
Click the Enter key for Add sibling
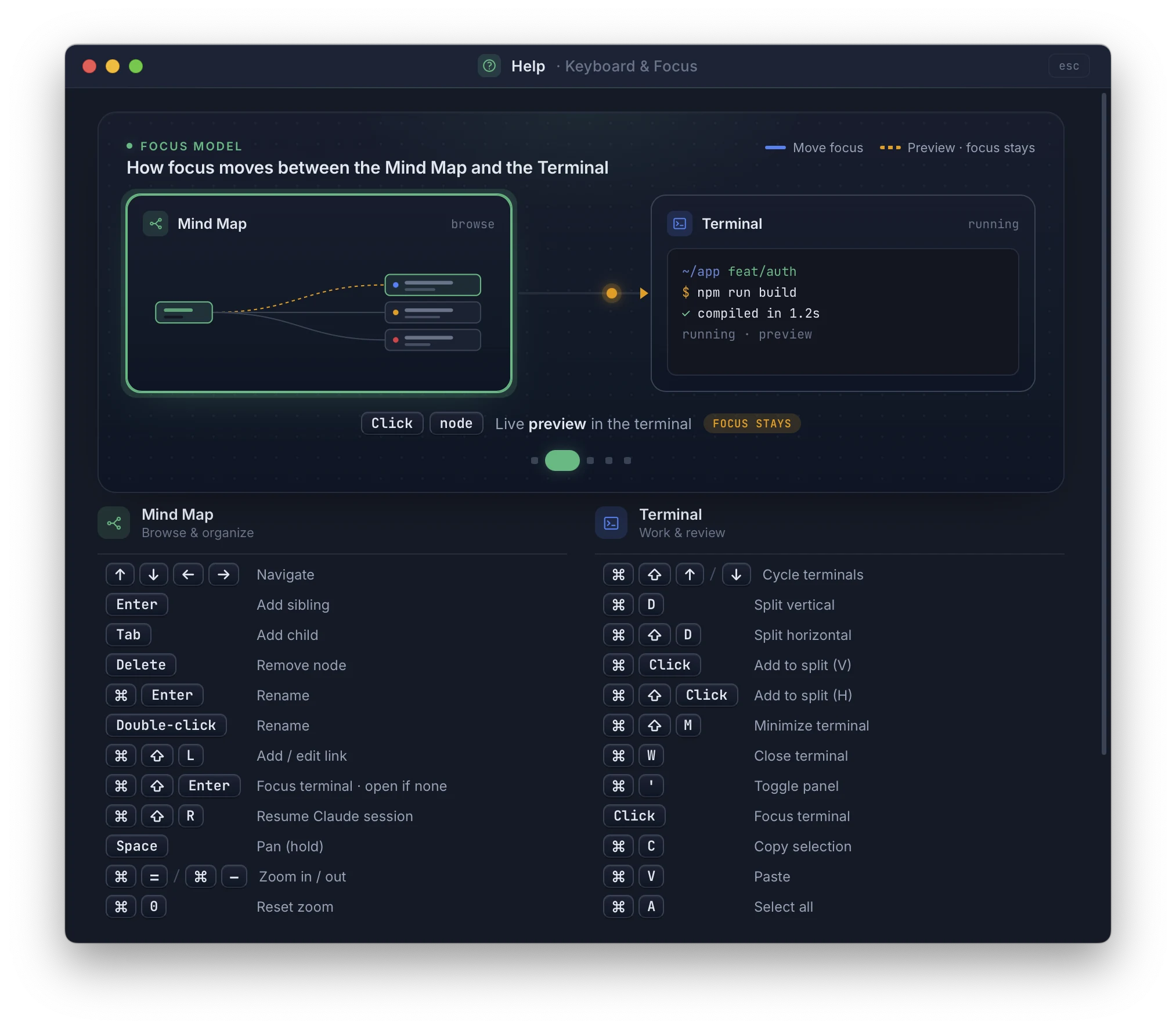[x=137, y=605]
